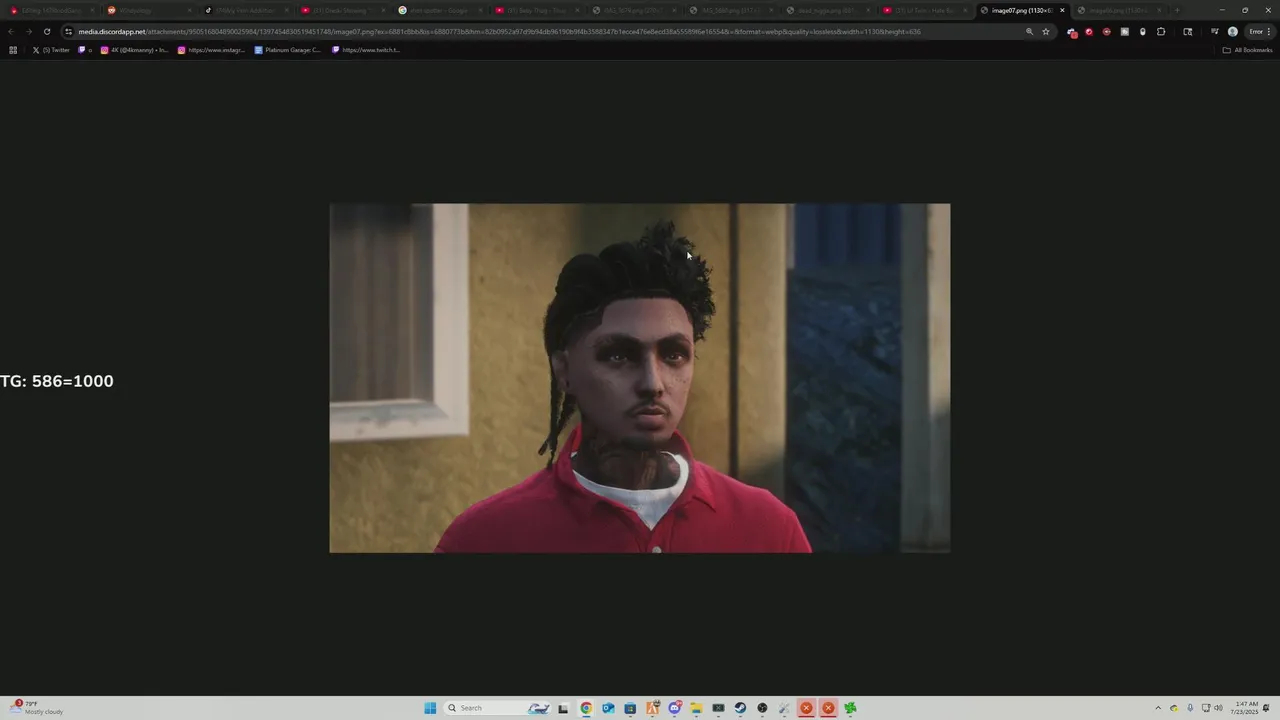Open File Explorer from the taskbar
Image resolution: width=1280 pixels, height=720 pixels.
pyautogui.click(x=696, y=708)
